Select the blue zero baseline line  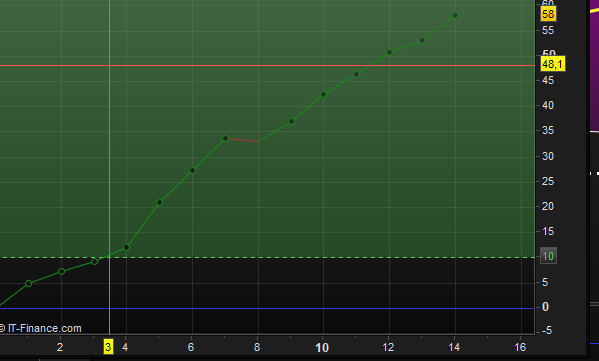tap(267, 308)
